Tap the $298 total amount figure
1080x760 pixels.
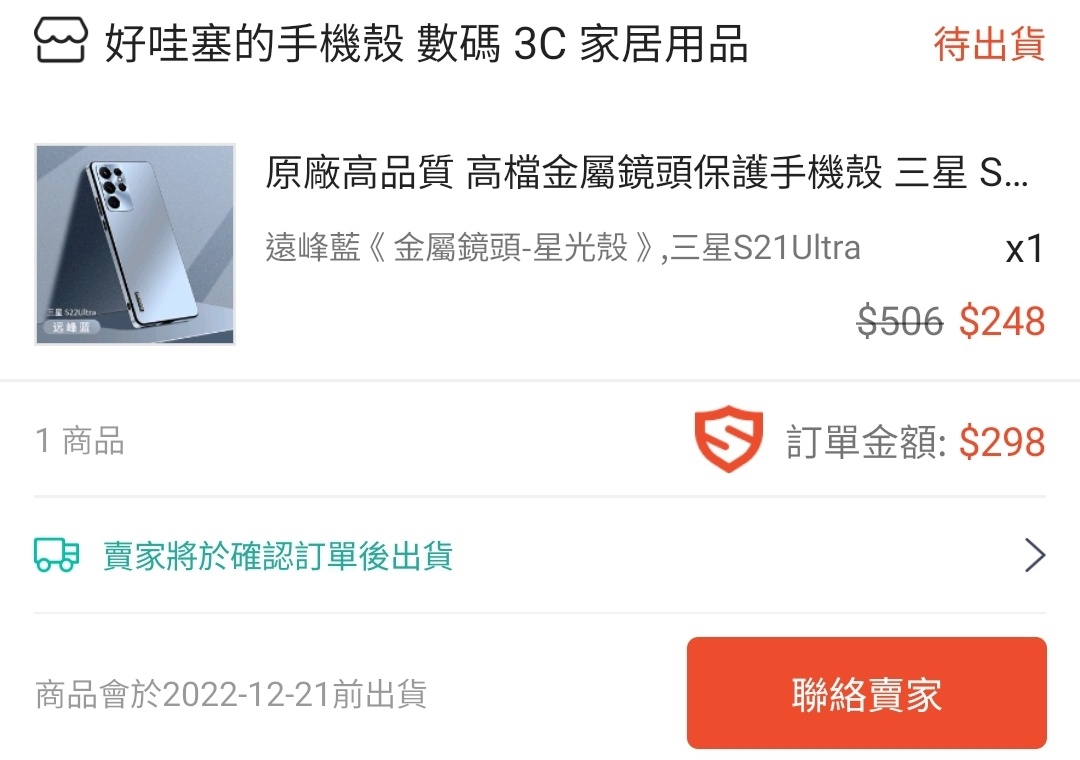click(x=1002, y=442)
